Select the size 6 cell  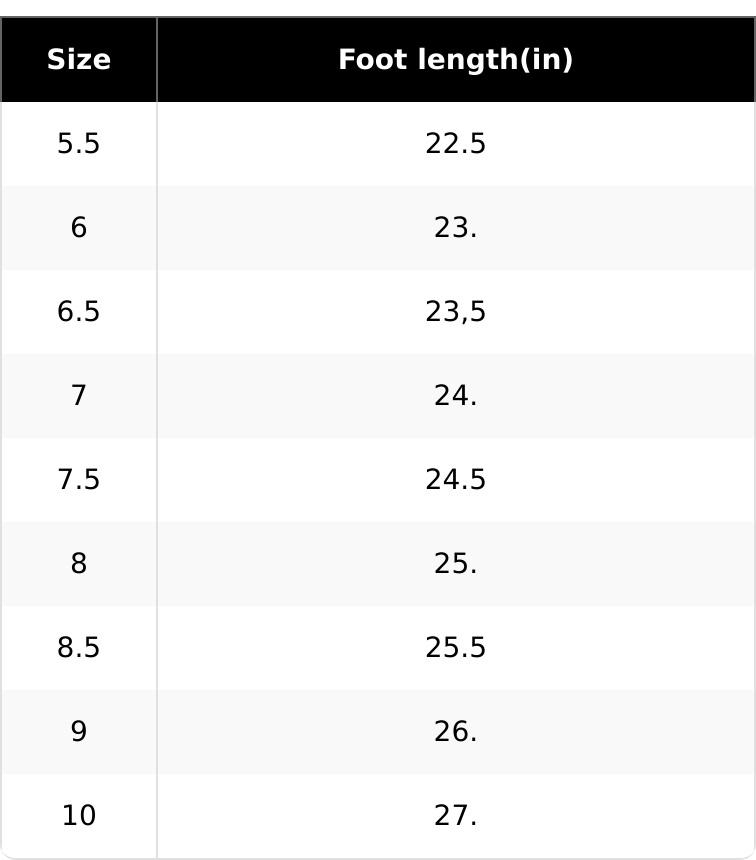pos(78,228)
